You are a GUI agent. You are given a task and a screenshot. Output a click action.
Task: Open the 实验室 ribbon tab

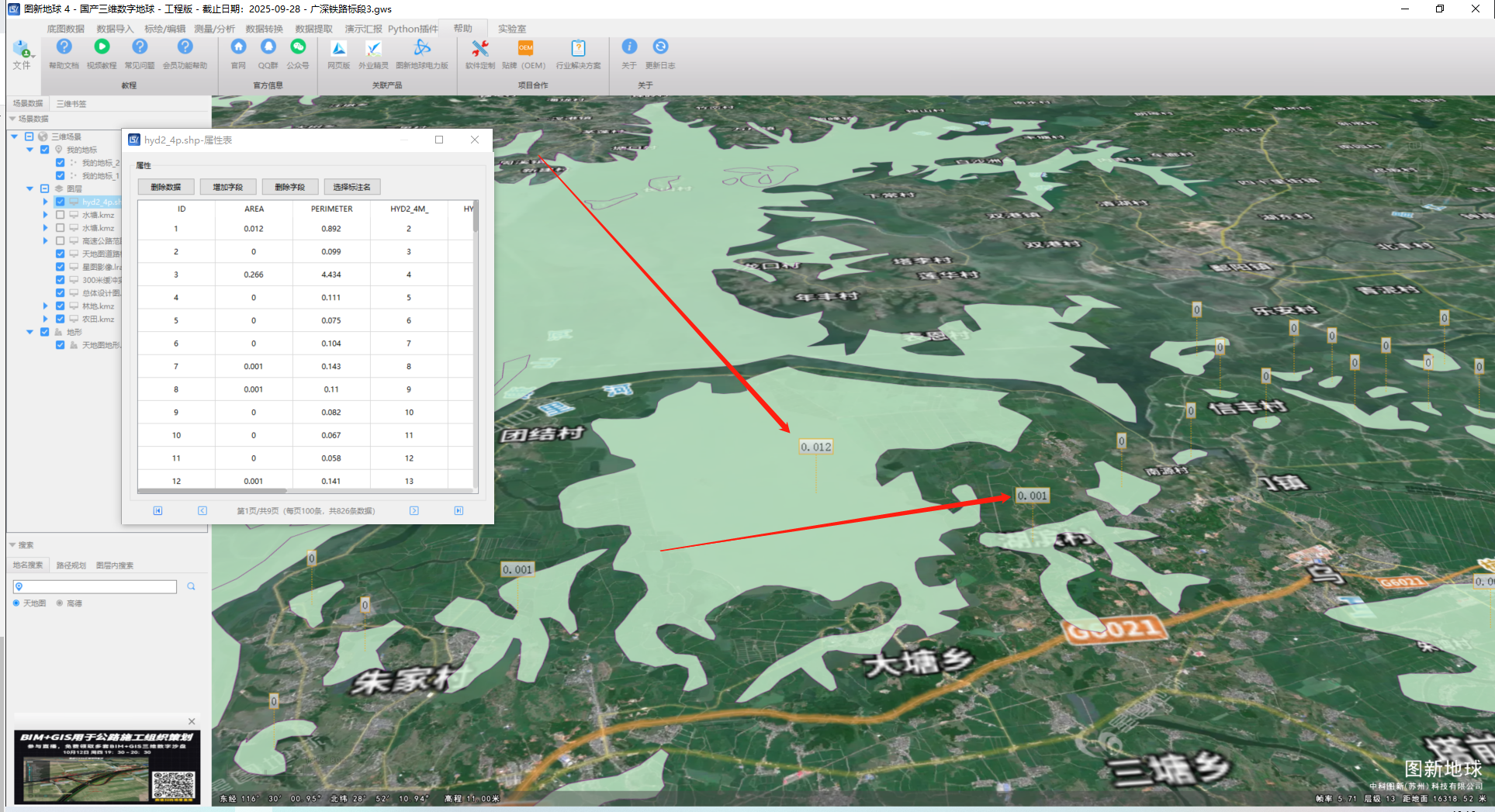[x=512, y=29]
